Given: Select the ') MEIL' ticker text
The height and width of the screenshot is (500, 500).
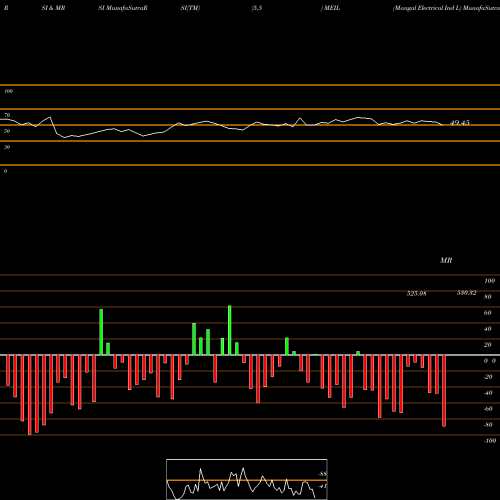Looking at the screenshot, I should click(330, 8).
